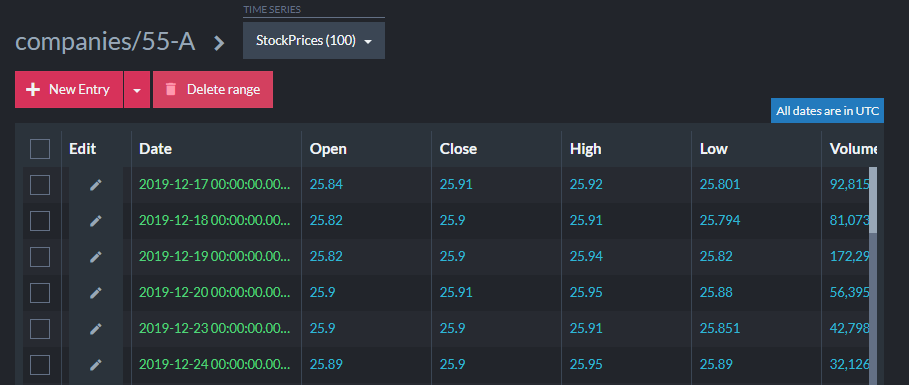Click Low value 25.794
The height and width of the screenshot is (385, 909).
coord(719,221)
